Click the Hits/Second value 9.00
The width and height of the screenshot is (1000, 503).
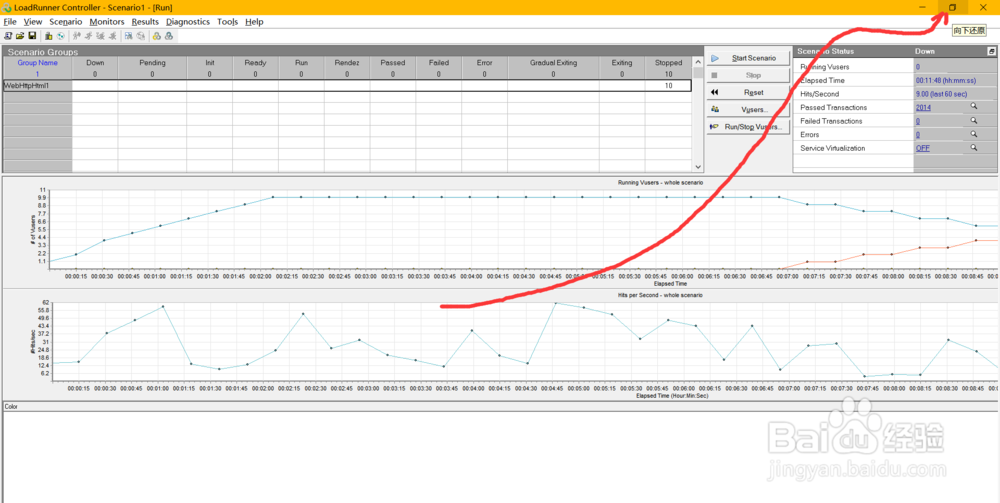tap(941, 94)
